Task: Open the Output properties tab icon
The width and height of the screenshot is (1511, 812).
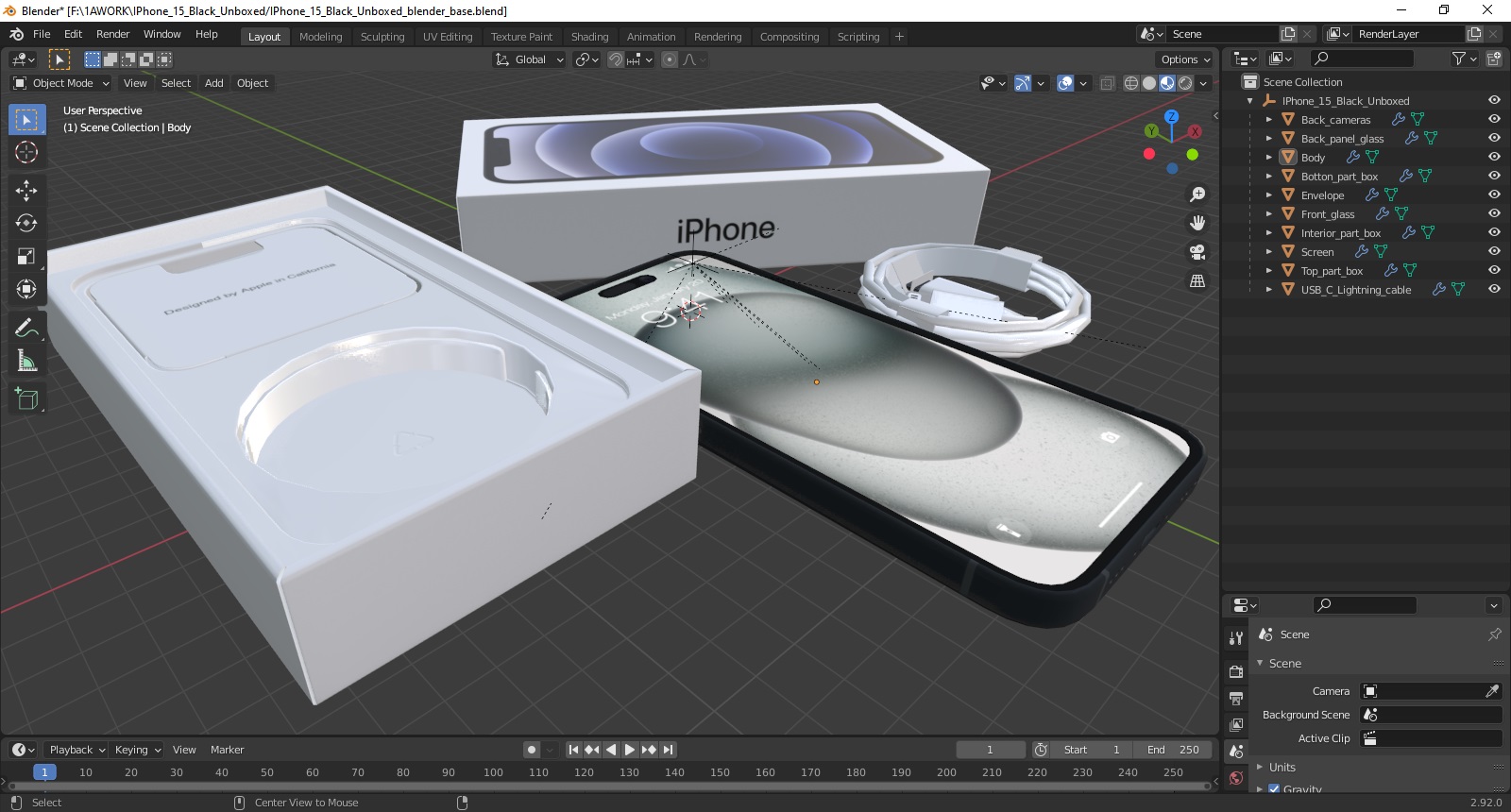Action: click(1236, 698)
